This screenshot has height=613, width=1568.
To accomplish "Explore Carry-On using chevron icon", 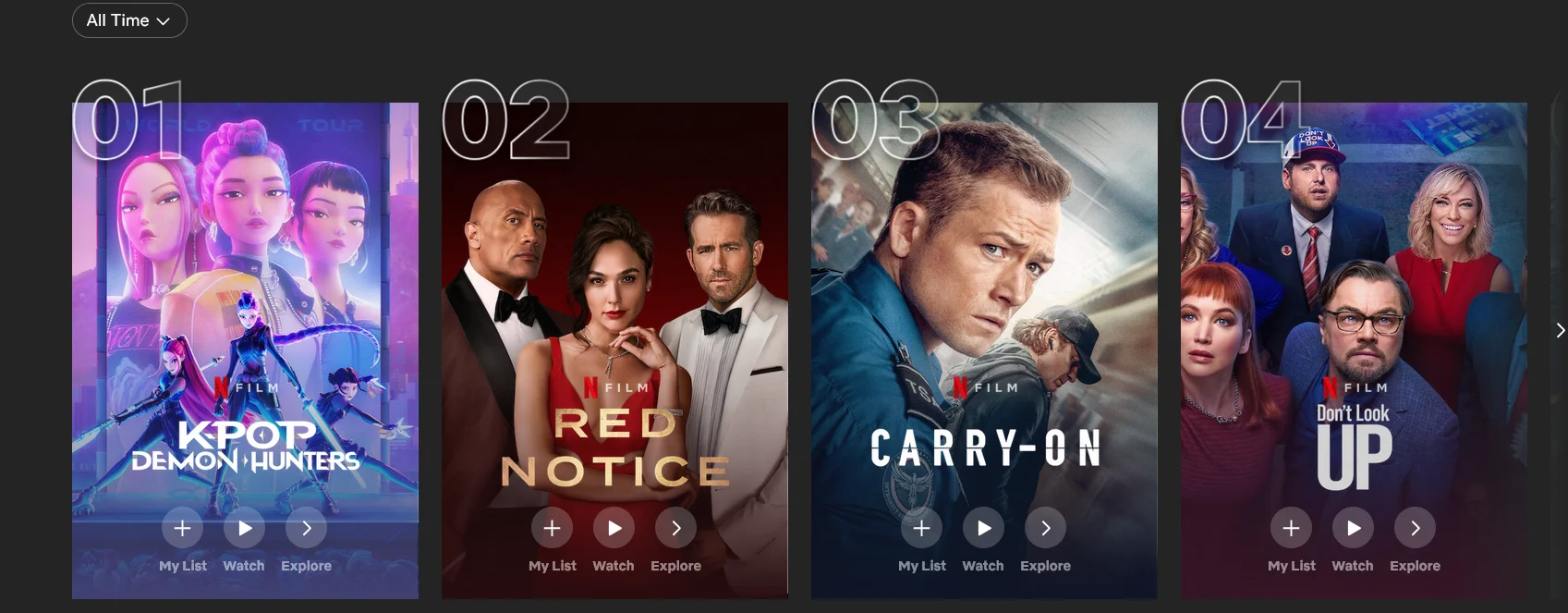I will (1046, 528).
